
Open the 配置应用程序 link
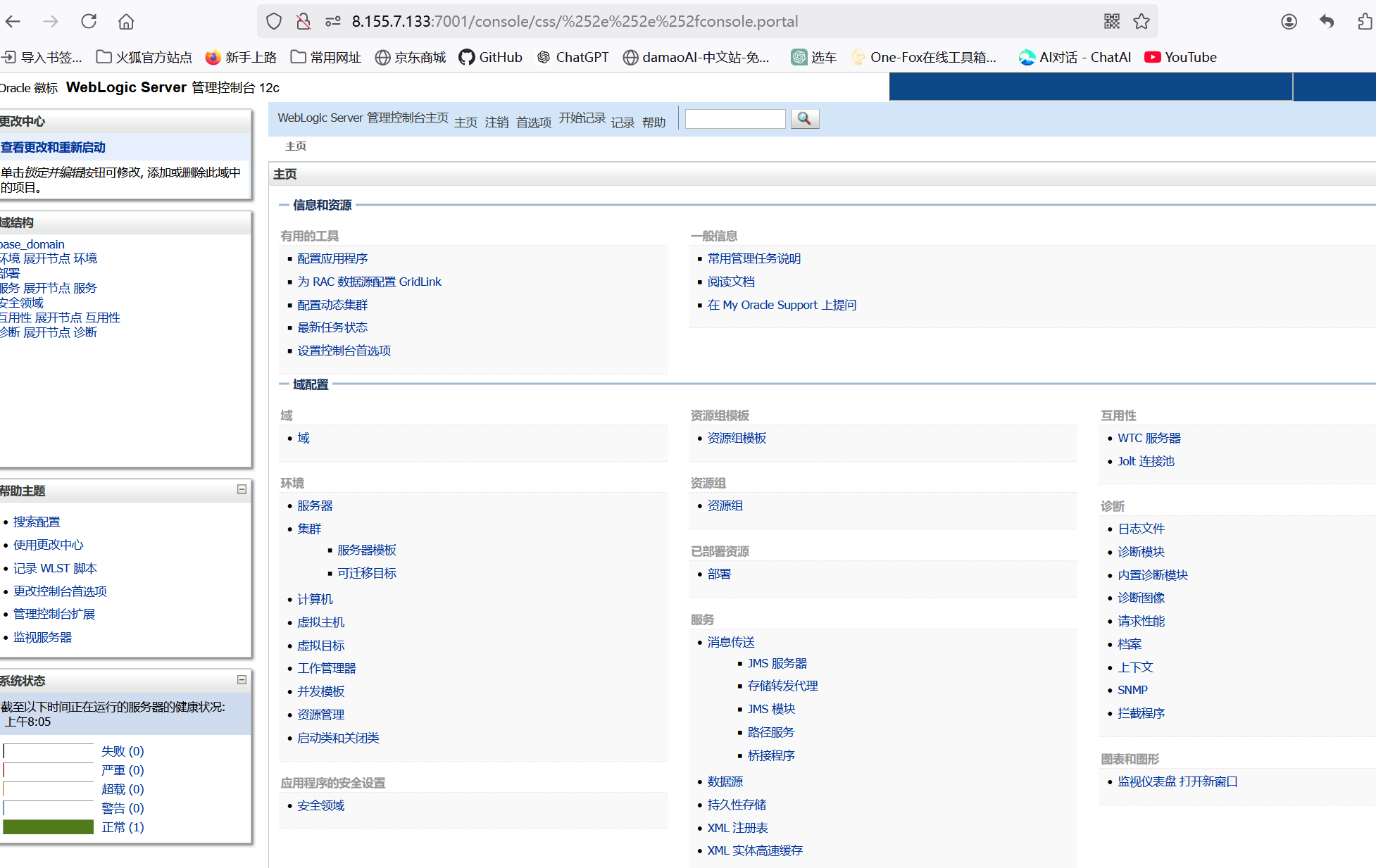click(332, 259)
